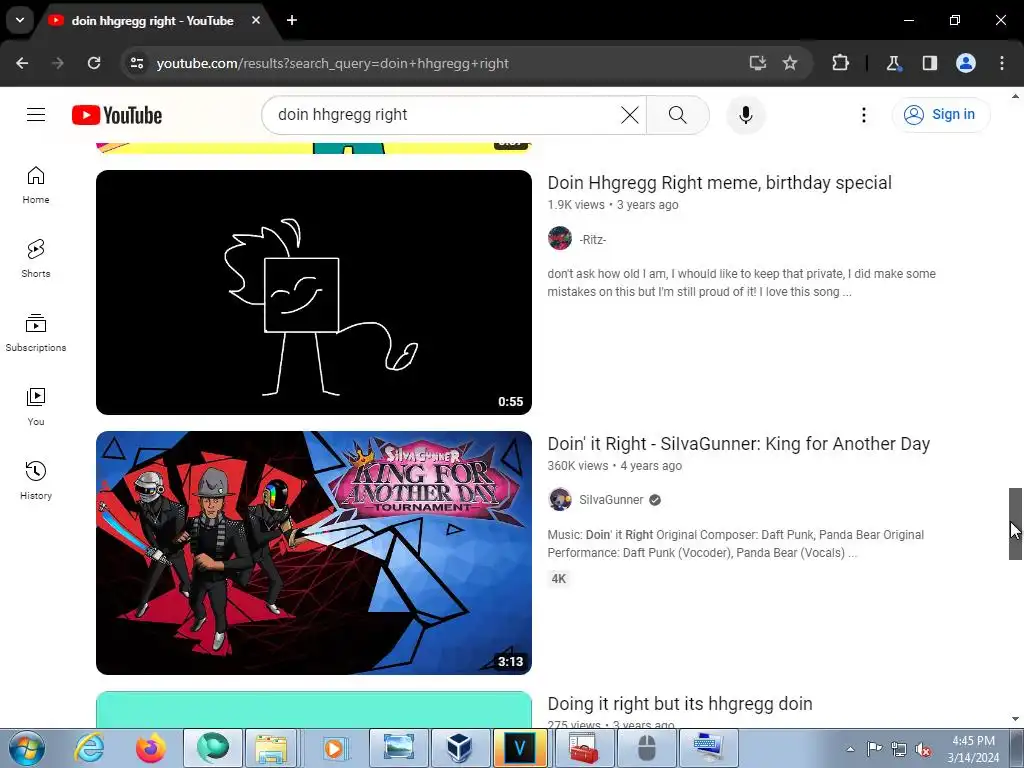This screenshot has width=1024, height=768.
Task: Play the King for Another Day thumbnail
Action: point(313,552)
